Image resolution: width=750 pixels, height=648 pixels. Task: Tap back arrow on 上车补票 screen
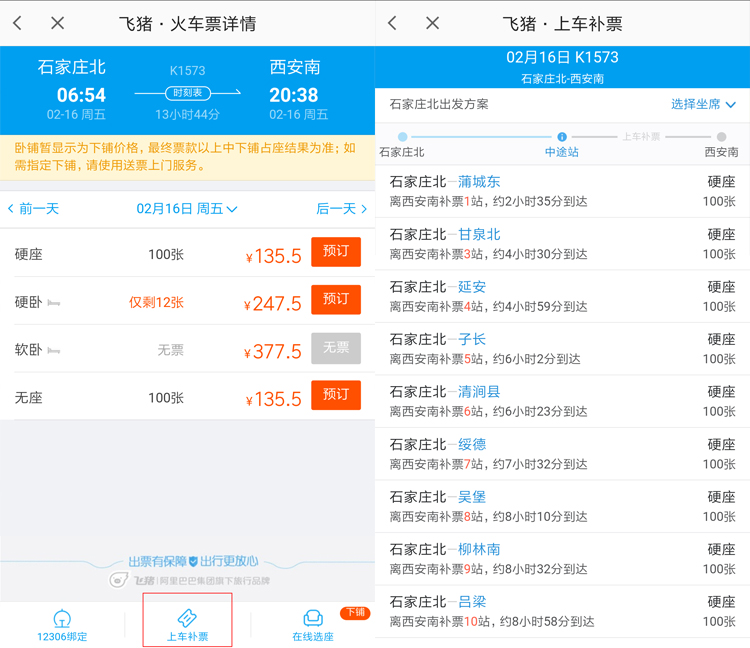point(393,23)
